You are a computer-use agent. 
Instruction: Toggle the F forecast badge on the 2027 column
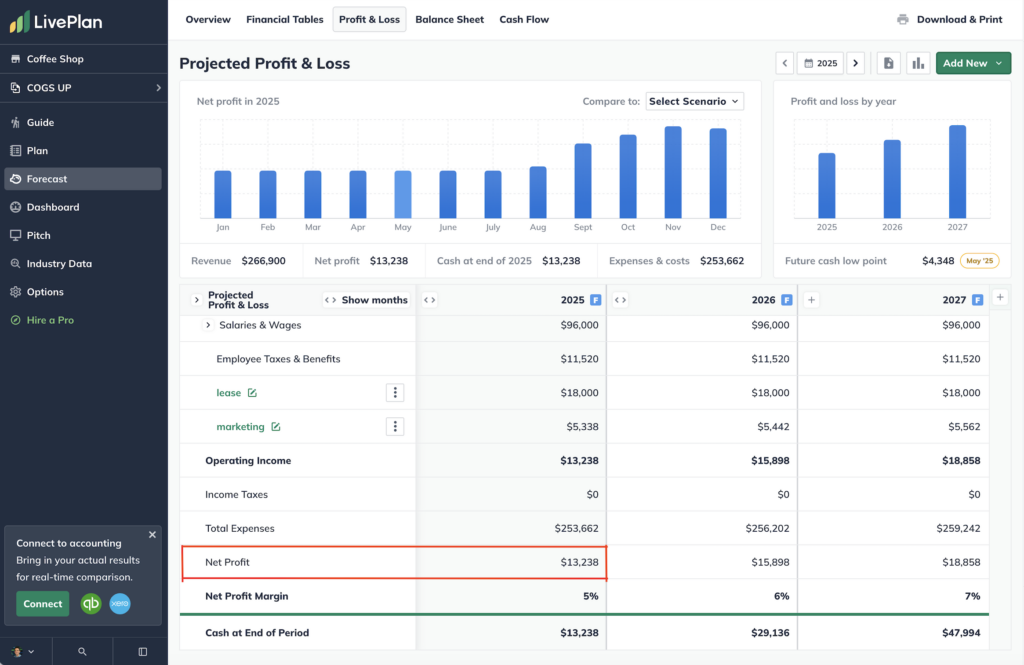pyautogui.click(x=976, y=299)
